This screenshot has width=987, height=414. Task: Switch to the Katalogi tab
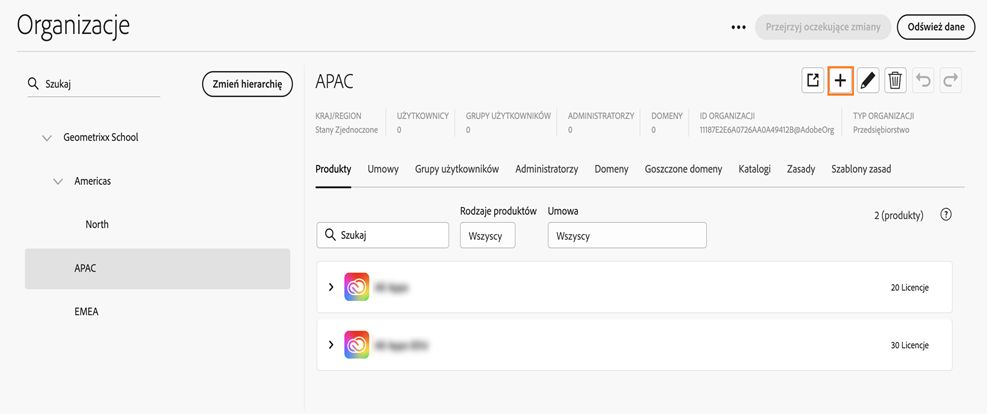coord(755,169)
